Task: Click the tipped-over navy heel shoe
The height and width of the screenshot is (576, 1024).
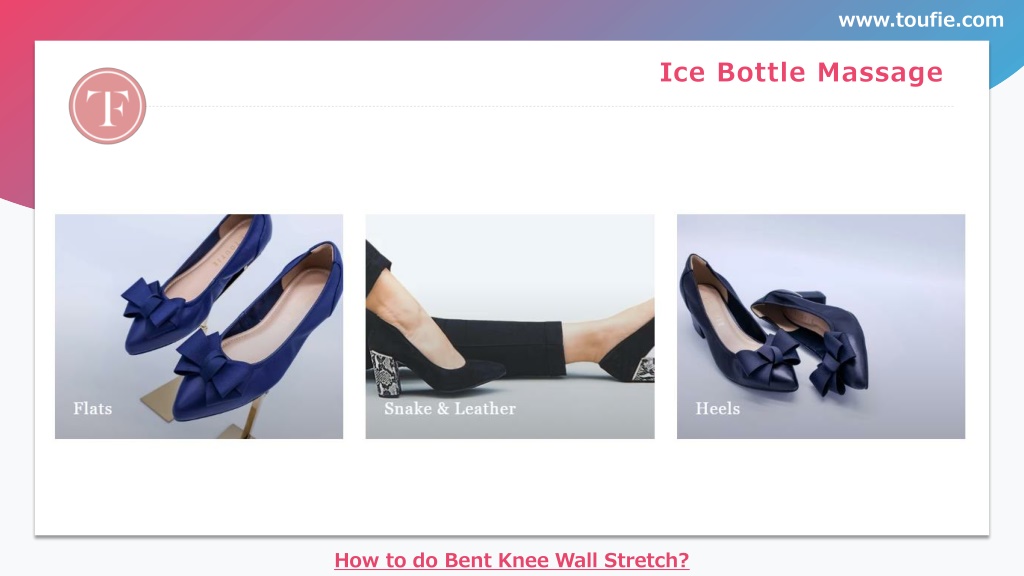Action: [813, 340]
